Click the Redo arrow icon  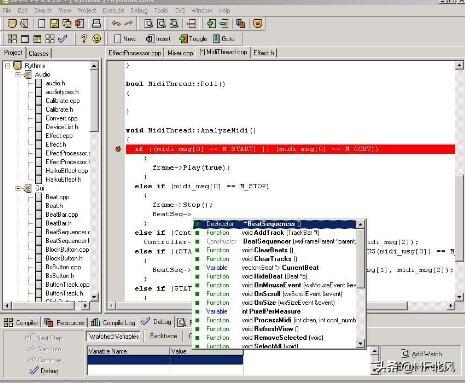tap(128, 23)
